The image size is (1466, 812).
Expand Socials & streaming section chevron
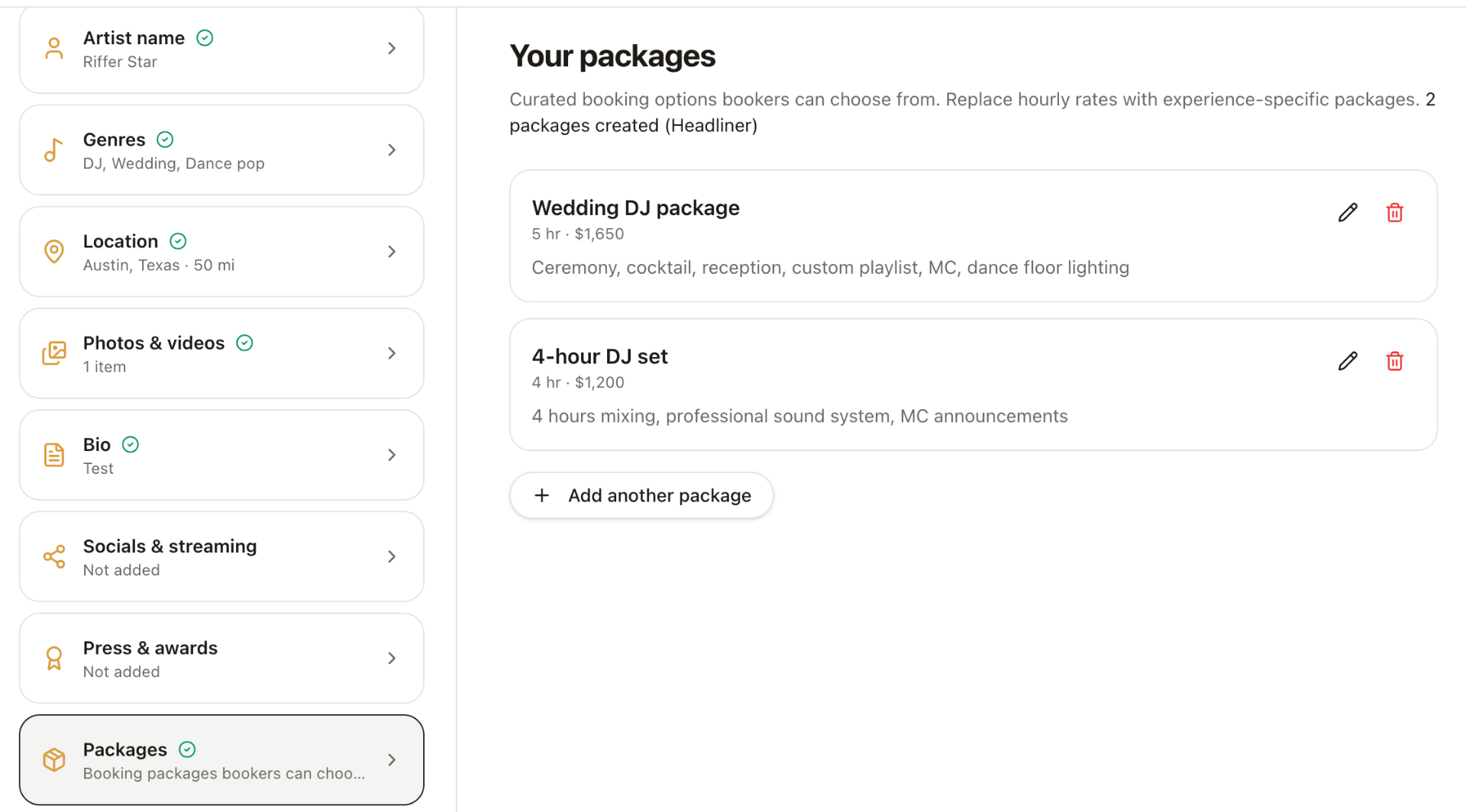392,556
